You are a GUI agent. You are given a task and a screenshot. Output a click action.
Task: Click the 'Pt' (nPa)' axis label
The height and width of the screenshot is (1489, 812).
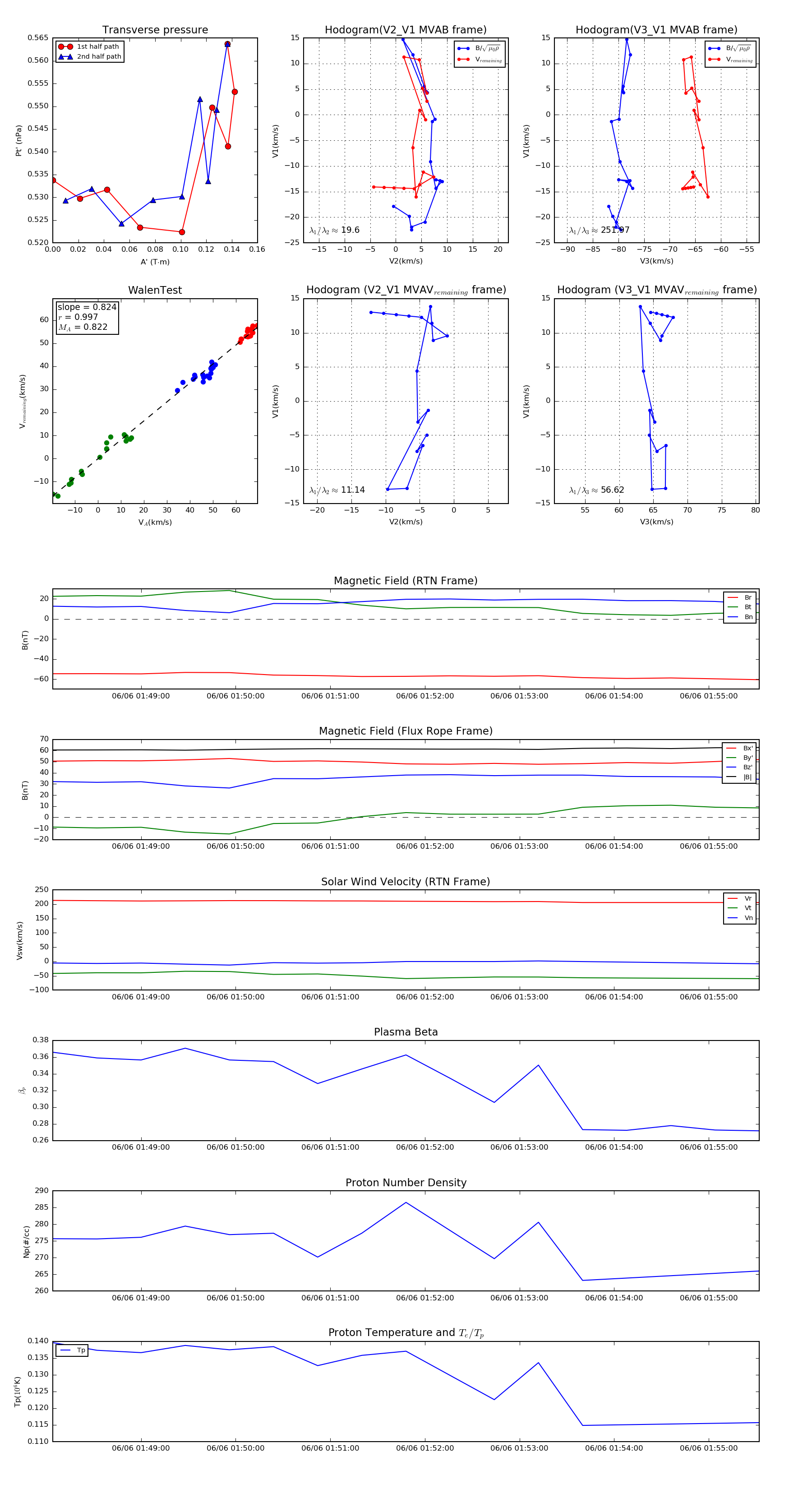(x=18, y=140)
